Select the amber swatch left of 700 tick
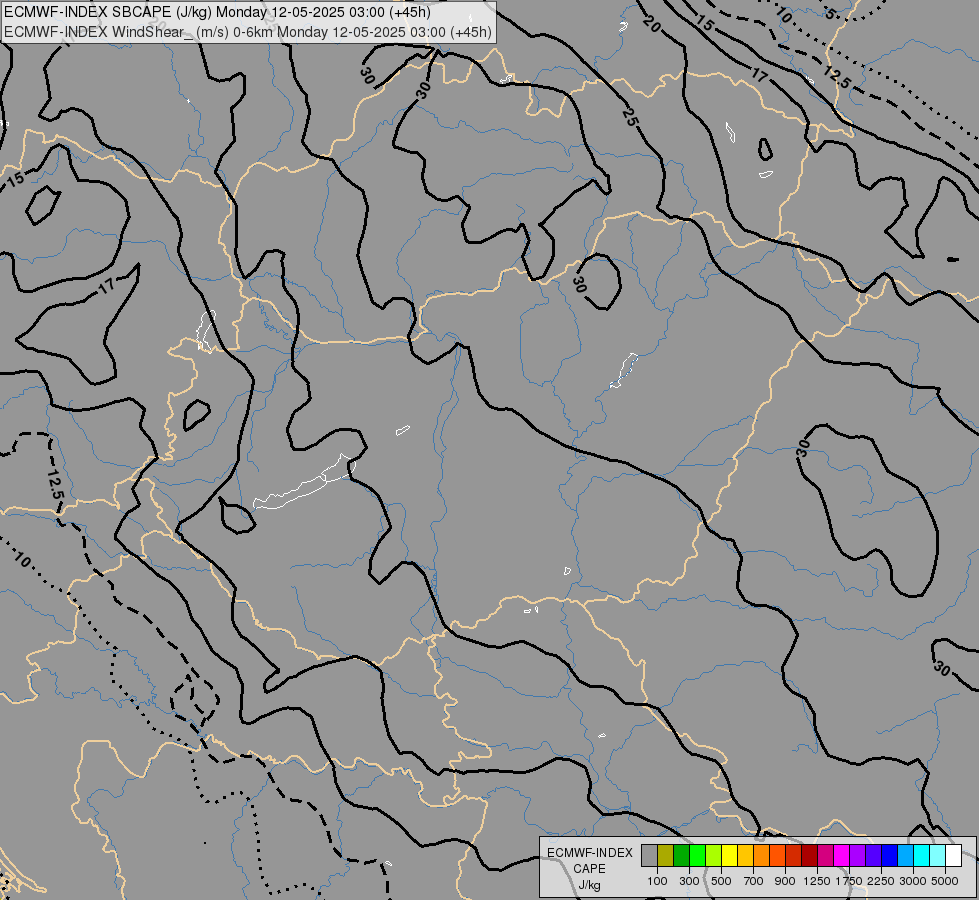Screen dimensions: 979x900 pyautogui.click(x=745, y=855)
